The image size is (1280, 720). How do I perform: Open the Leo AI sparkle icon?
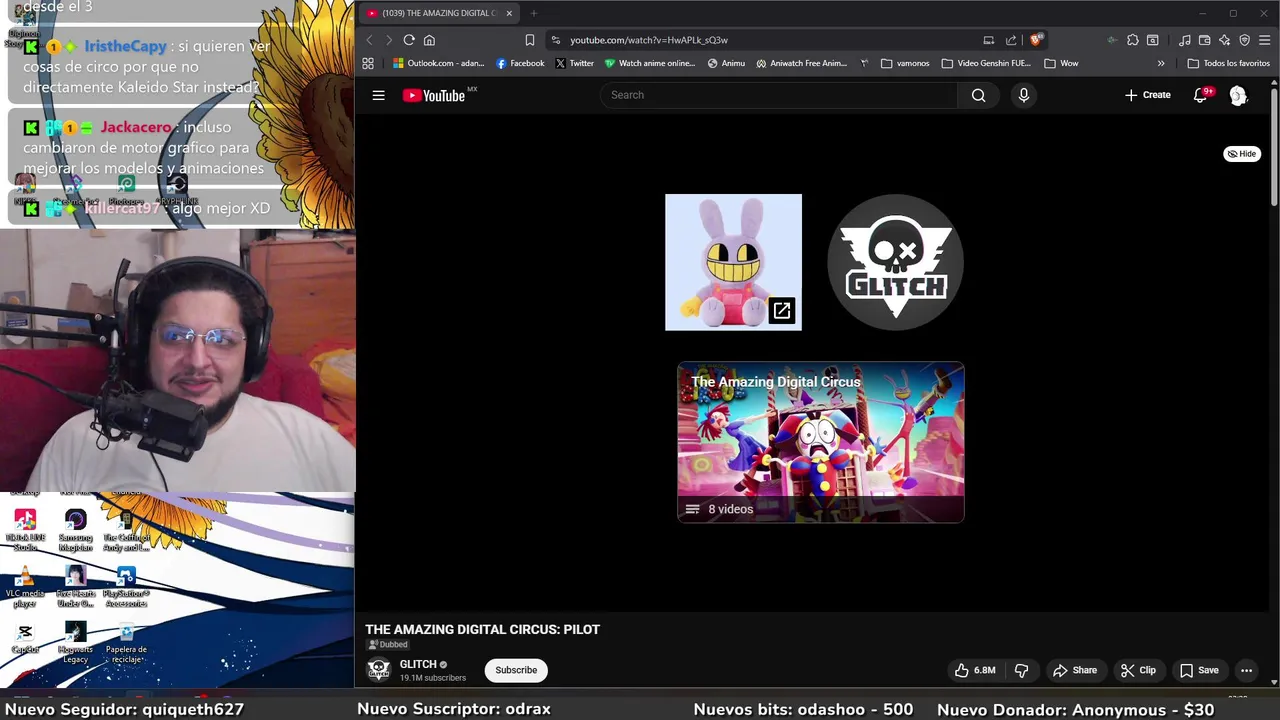pyautogui.click(x=1225, y=40)
